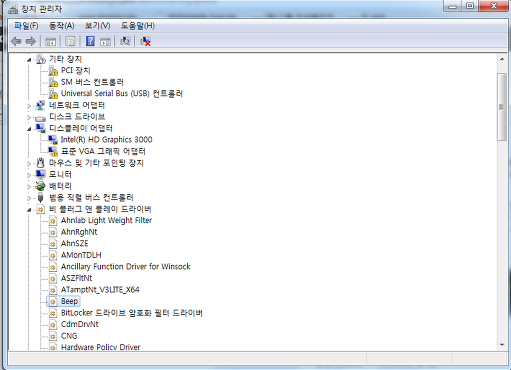Click the scrollbar up arrow
The height and width of the screenshot is (370, 511).
[x=502, y=59]
